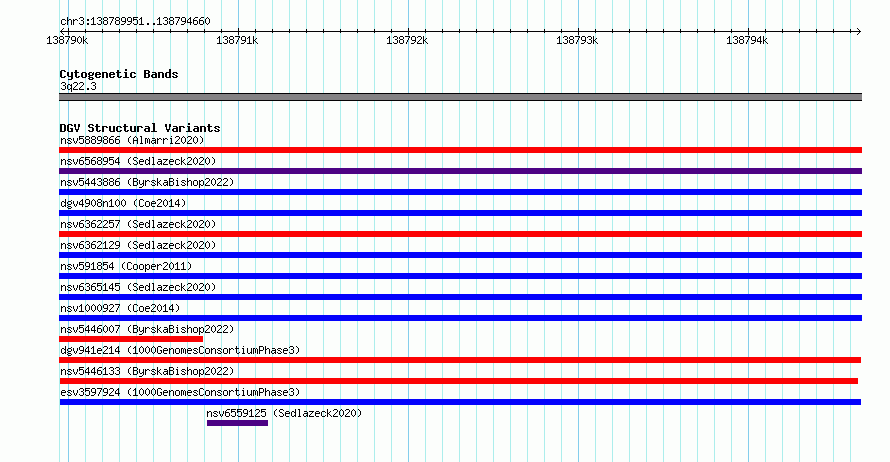The width and height of the screenshot is (890, 462).
Task: Click the 138793k ruler tick label
Action: [577, 40]
